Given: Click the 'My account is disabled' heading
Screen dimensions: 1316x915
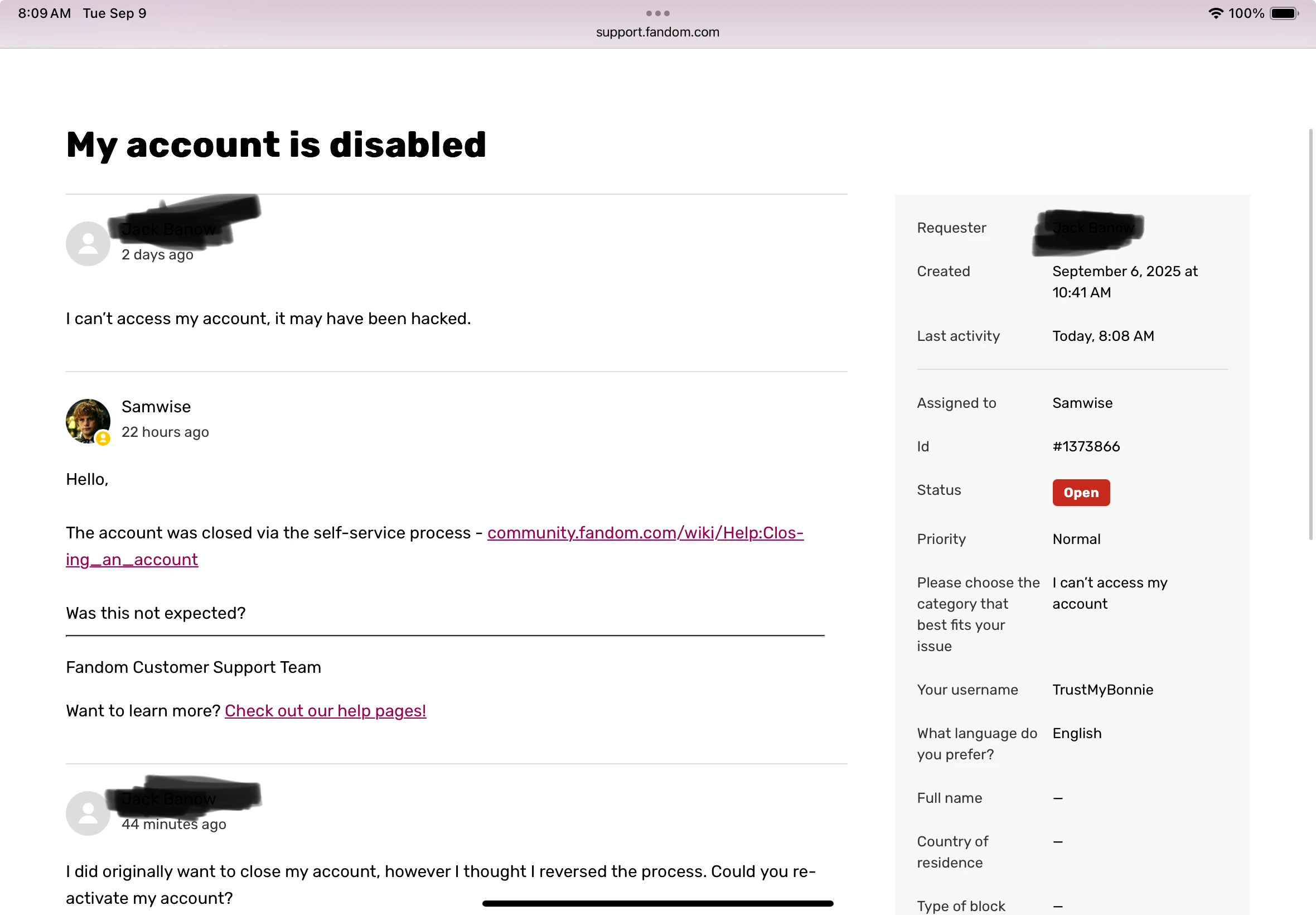Looking at the screenshot, I should point(275,145).
